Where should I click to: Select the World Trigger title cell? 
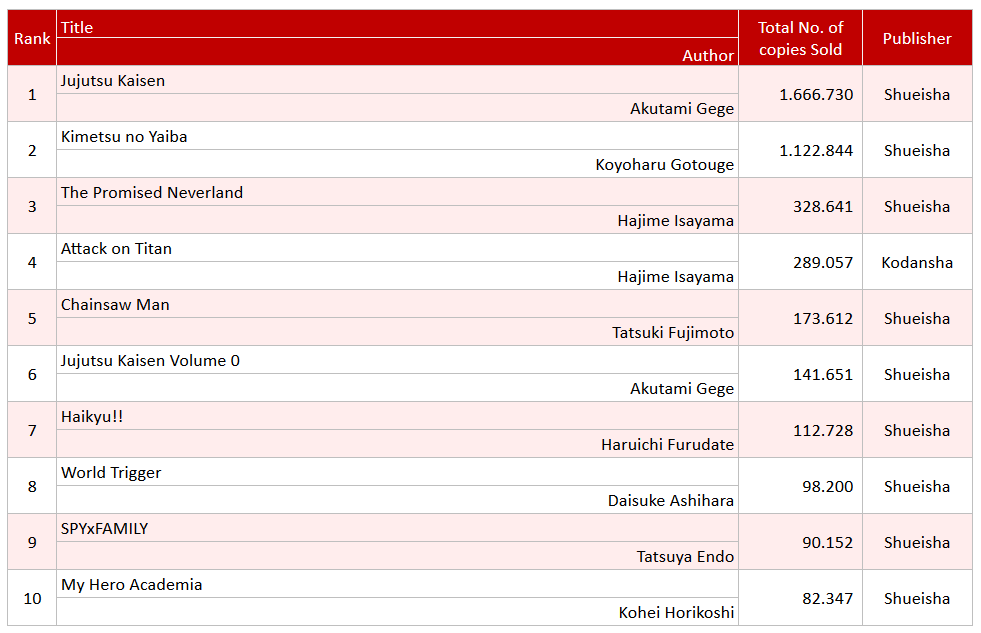click(397, 472)
